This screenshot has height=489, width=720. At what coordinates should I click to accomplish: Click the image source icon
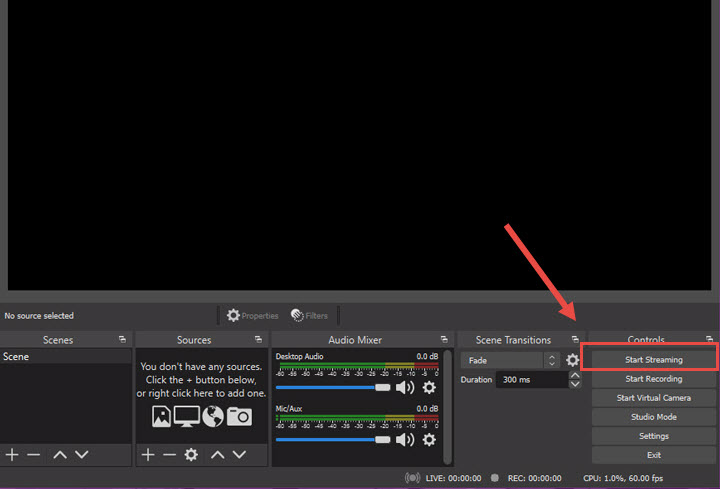161,416
